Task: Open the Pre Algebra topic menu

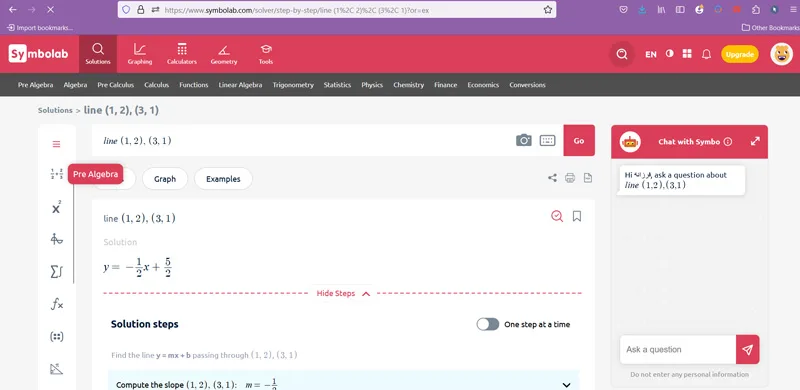Action: [35, 85]
